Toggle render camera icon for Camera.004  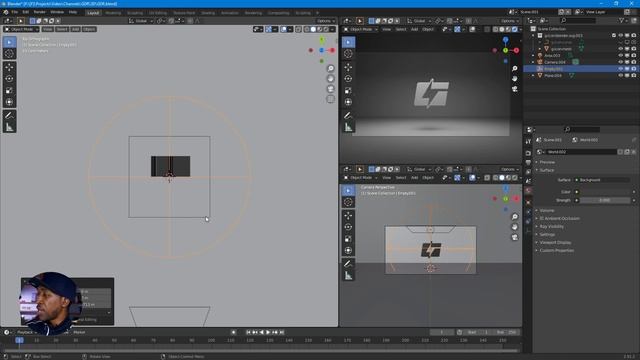633,62
